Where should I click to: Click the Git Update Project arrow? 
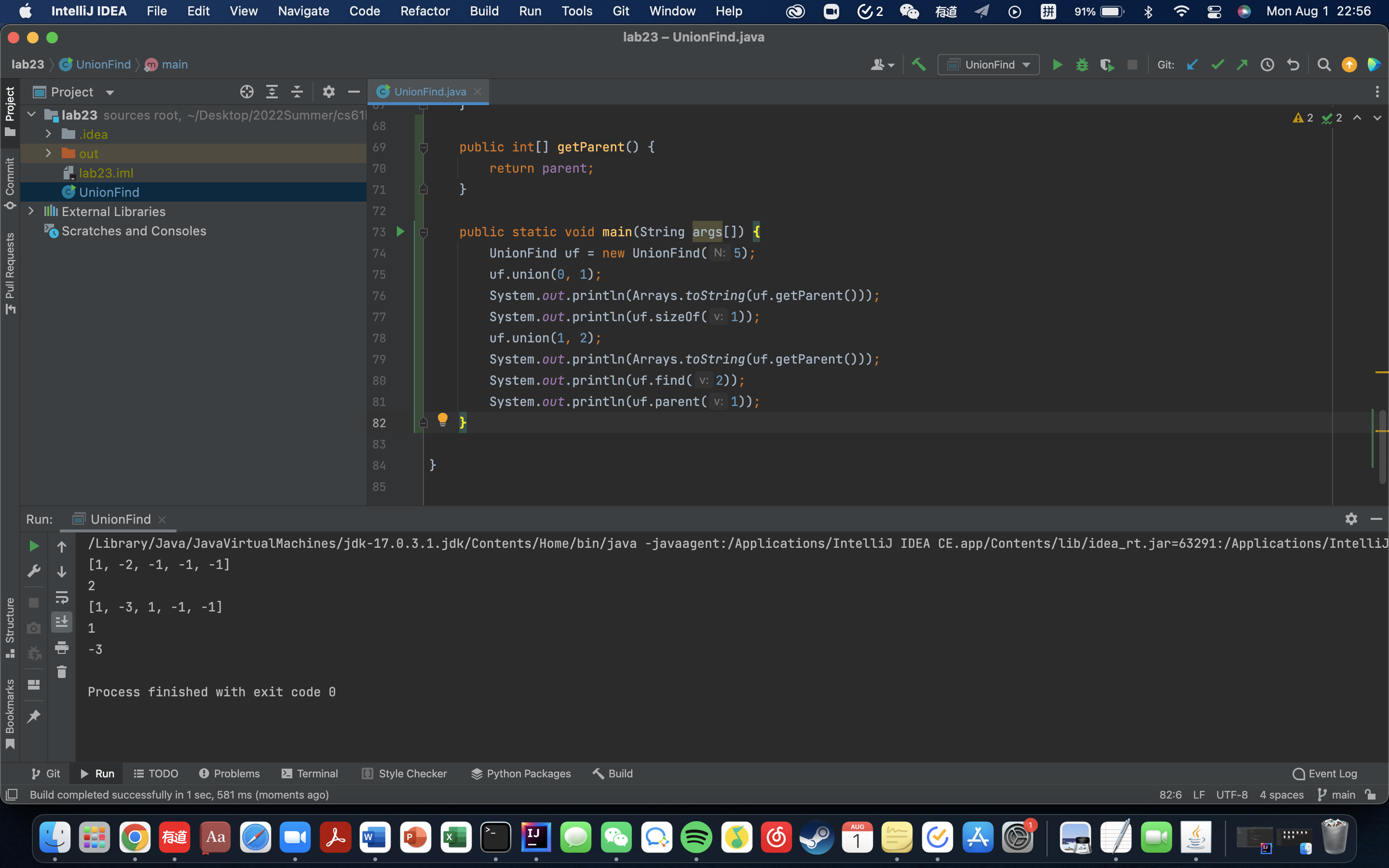pos(1192,64)
